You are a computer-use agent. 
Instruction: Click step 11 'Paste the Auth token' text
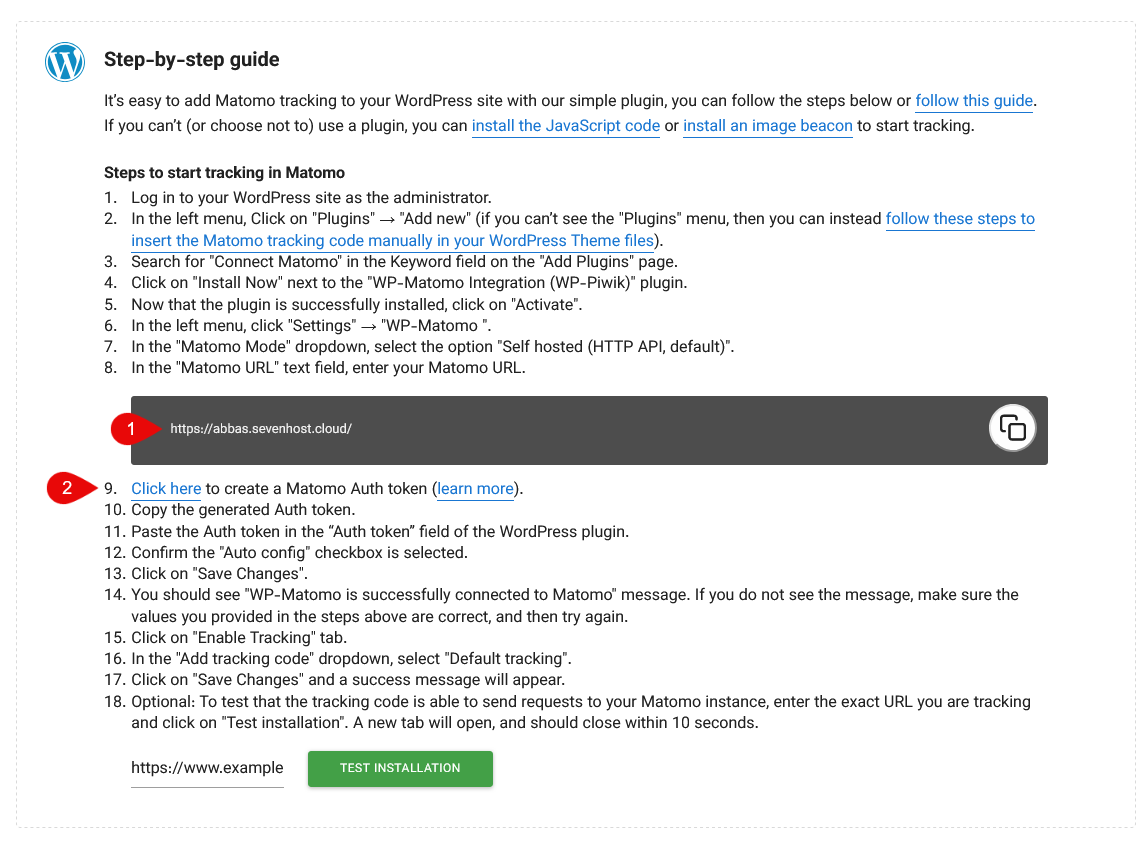tap(380, 532)
